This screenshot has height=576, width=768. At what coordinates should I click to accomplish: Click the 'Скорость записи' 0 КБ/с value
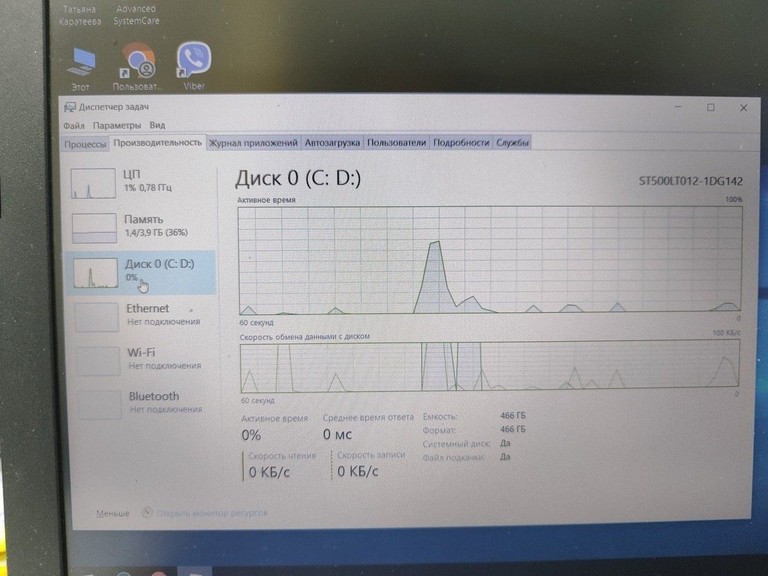pyautogui.click(x=358, y=471)
